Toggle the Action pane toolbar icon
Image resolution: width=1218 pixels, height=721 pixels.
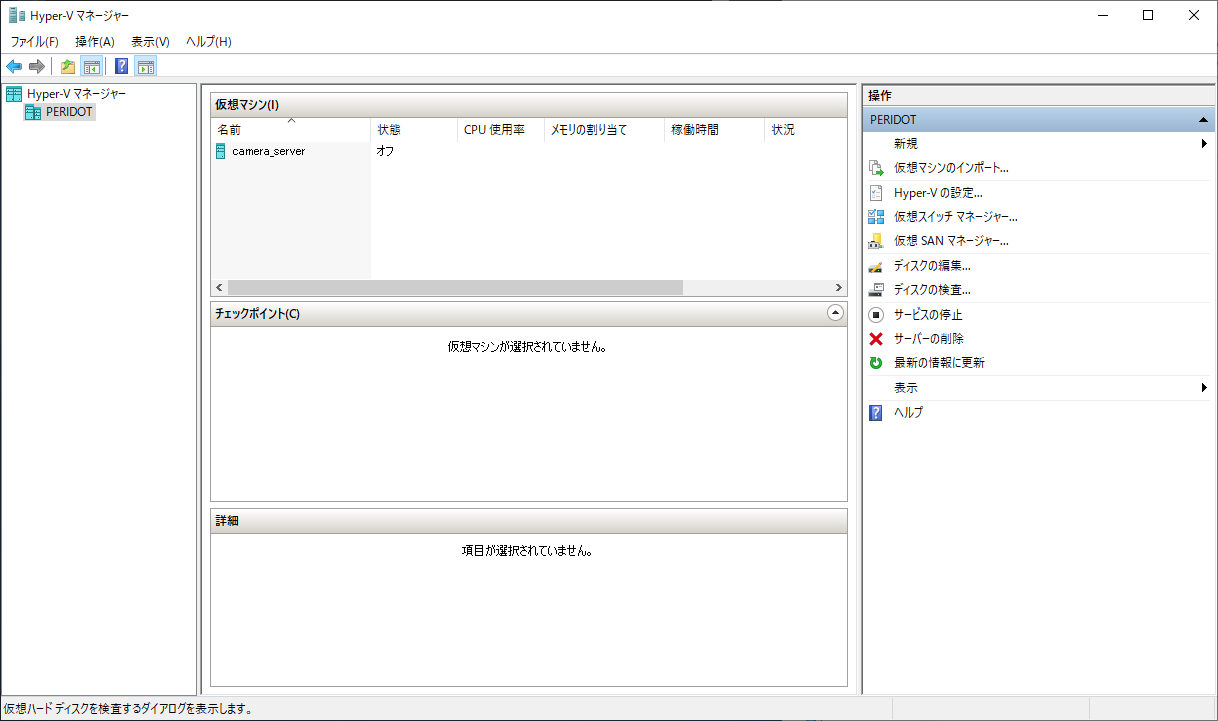click(146, 67)
